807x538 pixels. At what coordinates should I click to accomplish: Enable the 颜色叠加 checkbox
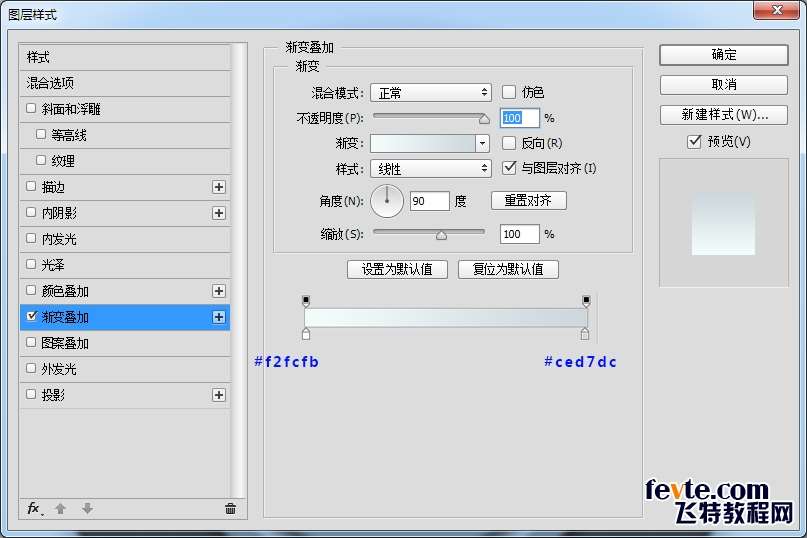click(x=31, y=290)
